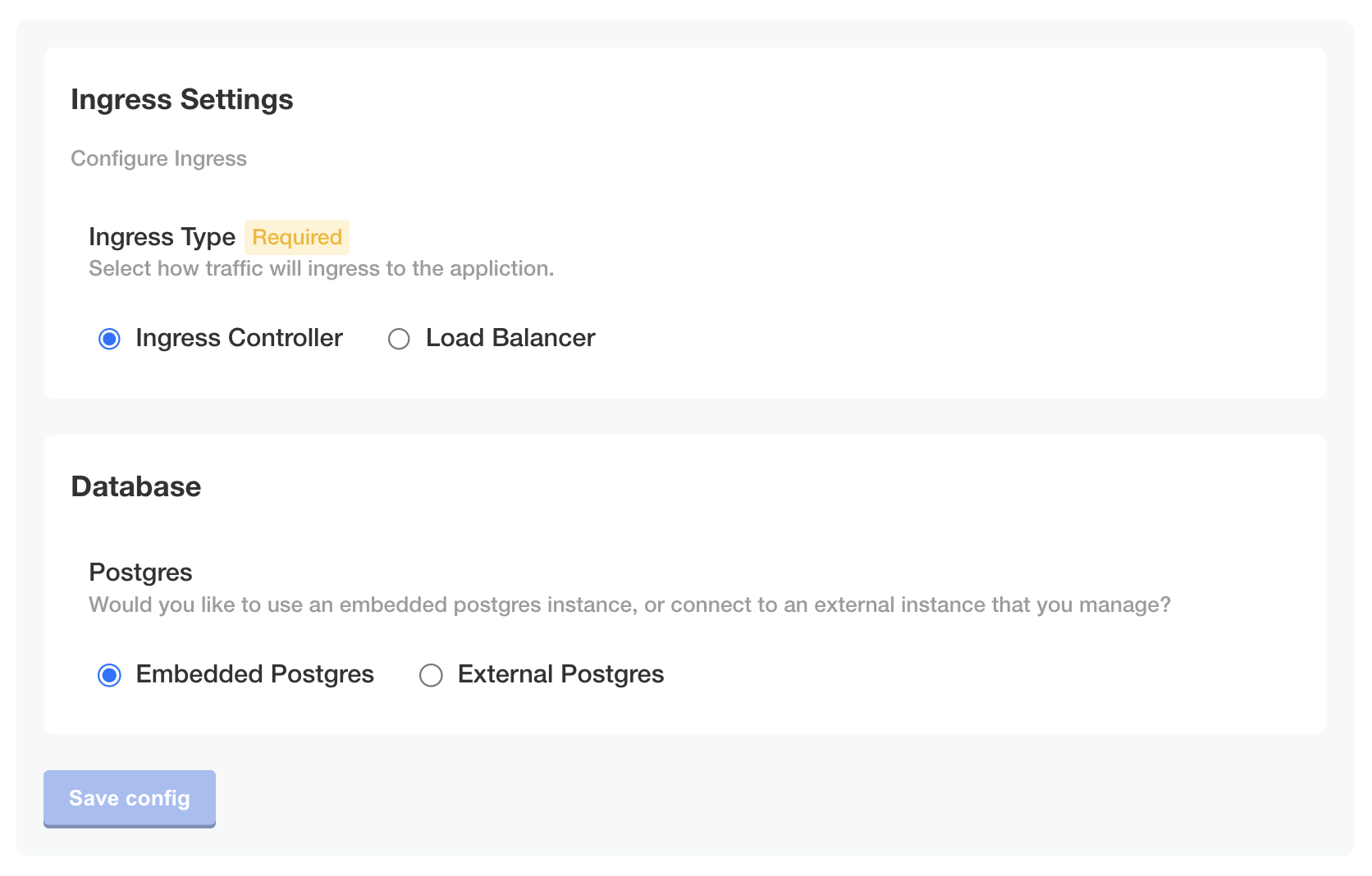Image resolution: width=1372 pixels, height=876 pixels.
Task: Click the Database section heading
Action: point(136,486)
